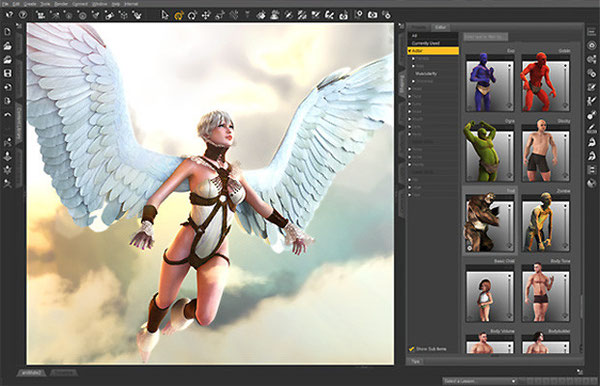Create a new scene using the blank page icon
The height and width of the screenshot is (386, 600).
8,32
